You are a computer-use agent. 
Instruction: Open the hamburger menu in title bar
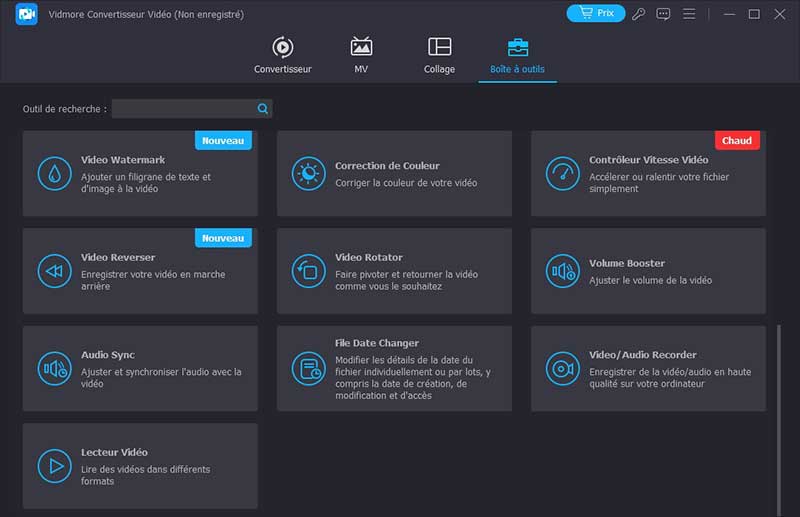tap(688, 14)
